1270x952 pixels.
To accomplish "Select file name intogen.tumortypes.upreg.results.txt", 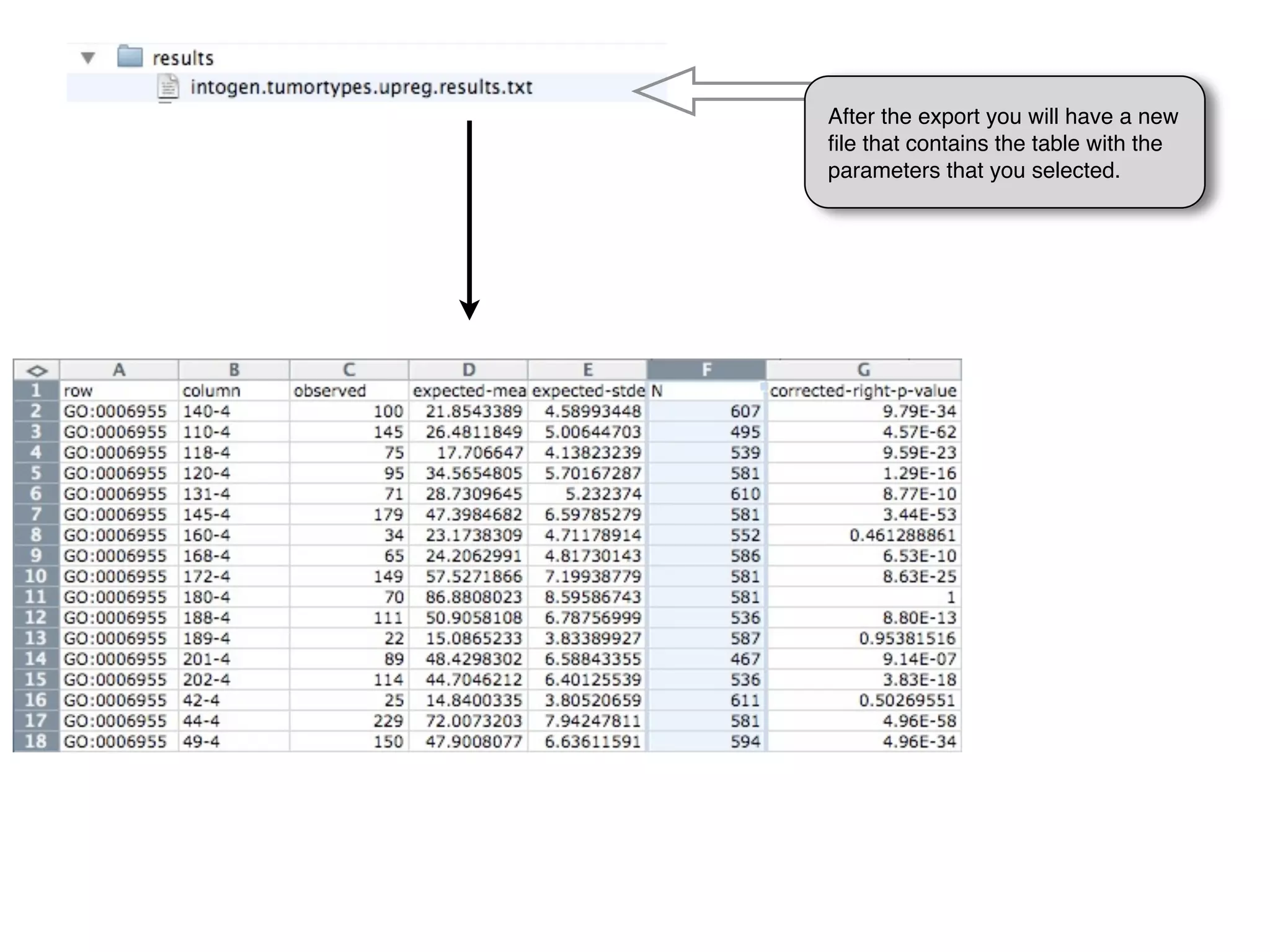I will pos(361,87).
